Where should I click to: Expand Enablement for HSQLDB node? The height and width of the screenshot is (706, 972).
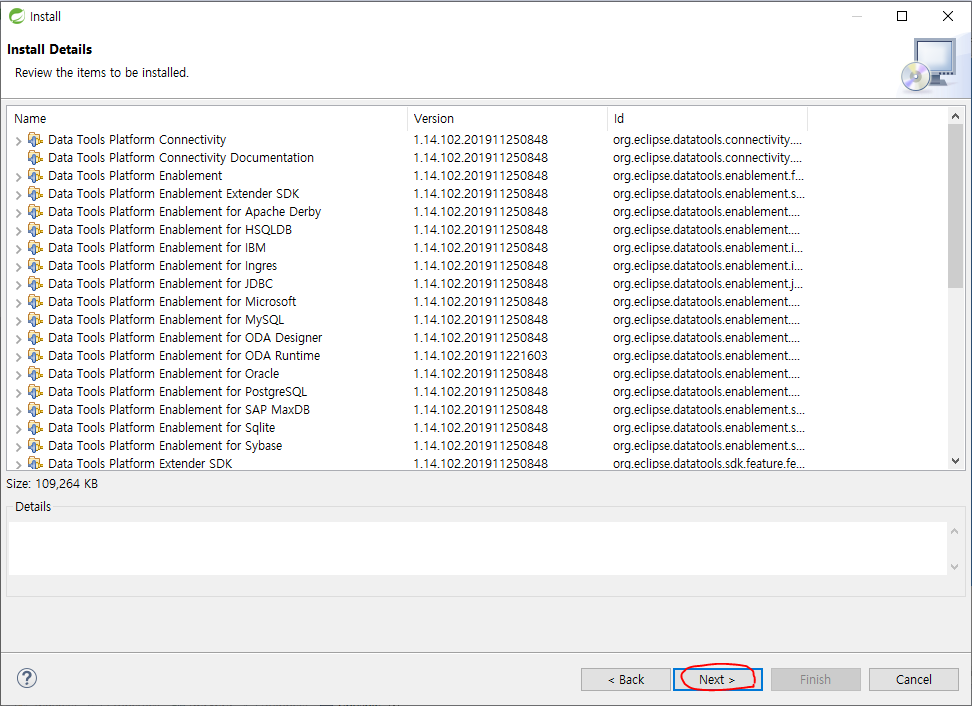coord(18,231)
